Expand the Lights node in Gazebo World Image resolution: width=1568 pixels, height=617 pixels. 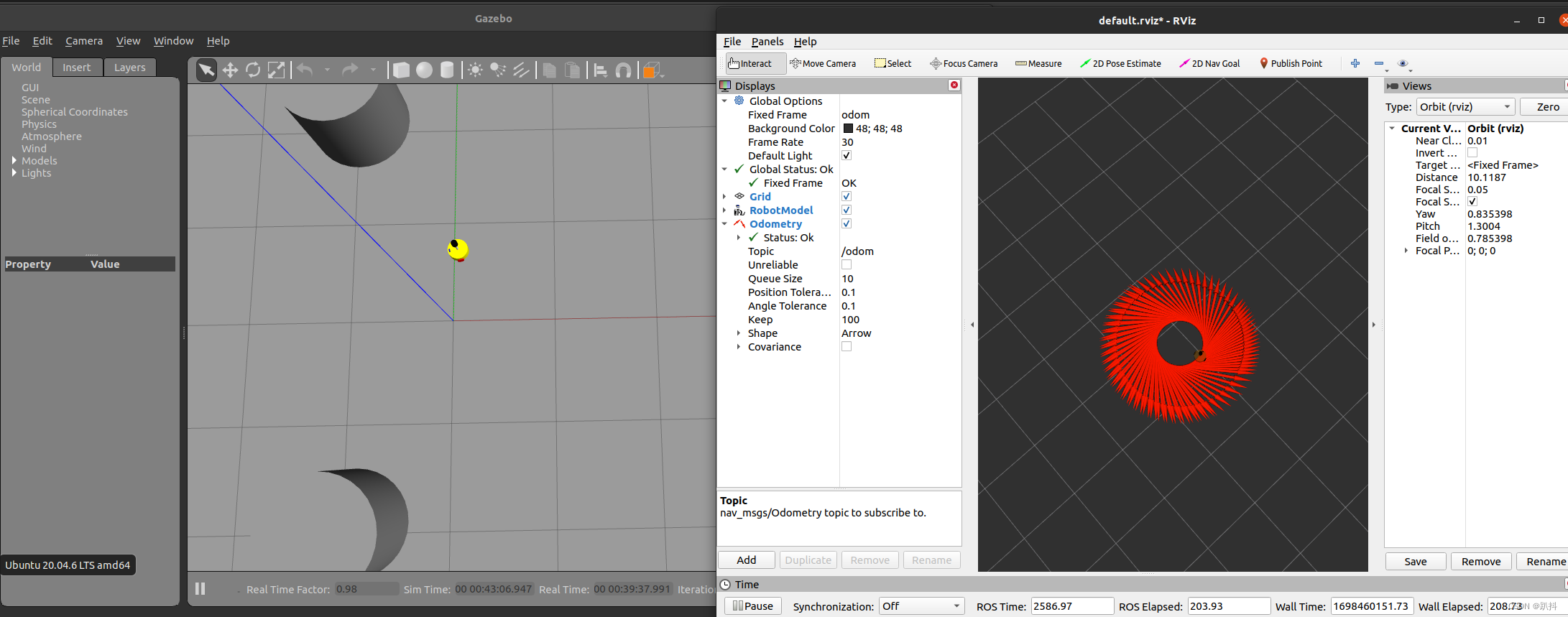pyautogui.click(x=14, y=172)
